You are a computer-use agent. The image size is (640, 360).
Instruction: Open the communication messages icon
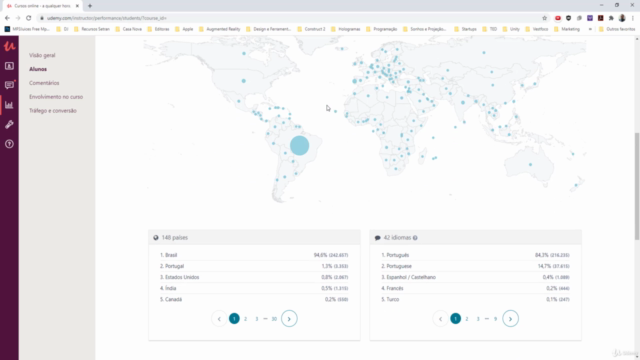click(9, 85)
